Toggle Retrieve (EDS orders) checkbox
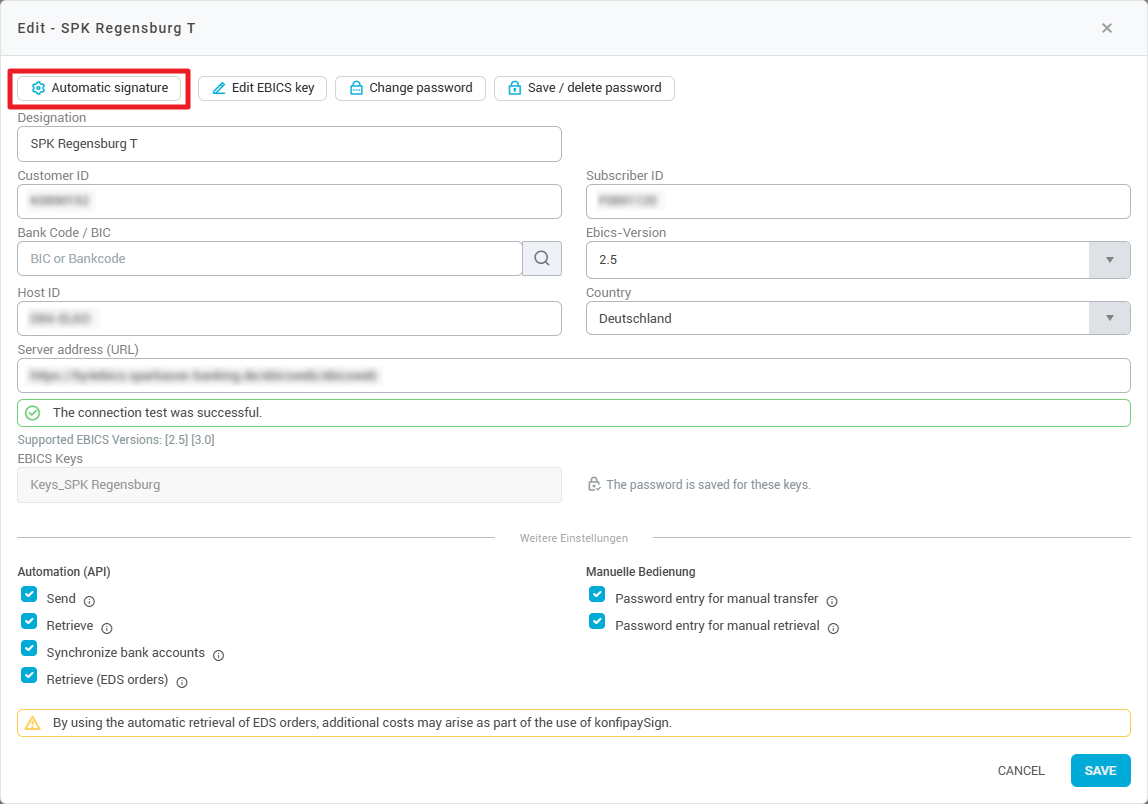This screenshot has height=804, width=1148. pos(29,676)
